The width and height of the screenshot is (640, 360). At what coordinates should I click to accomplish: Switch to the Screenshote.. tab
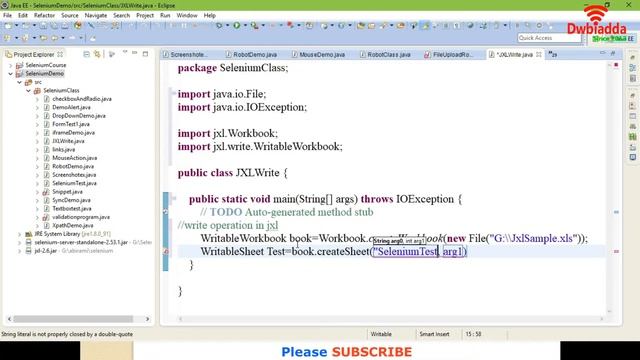pyautogui.click(x=185, y=54)
